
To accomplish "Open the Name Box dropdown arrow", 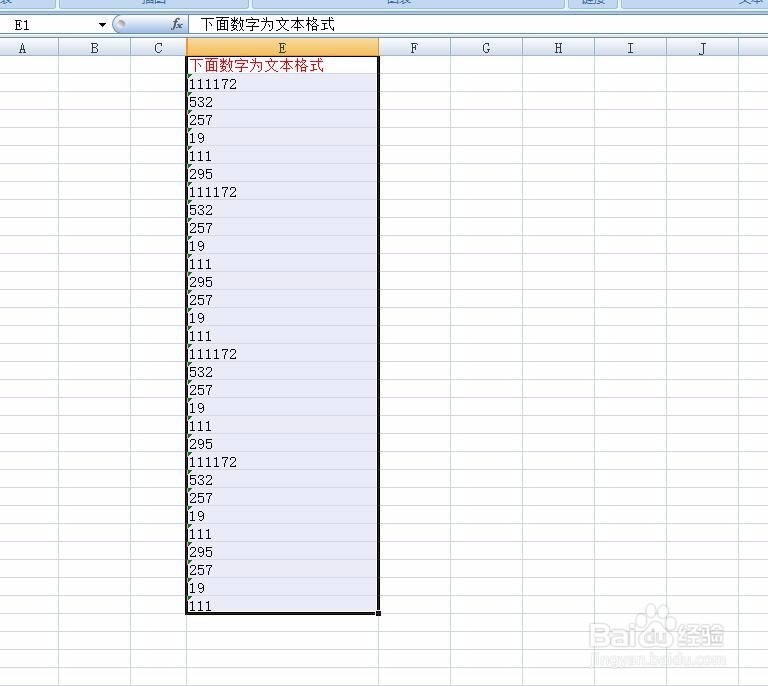I will 102,24.
